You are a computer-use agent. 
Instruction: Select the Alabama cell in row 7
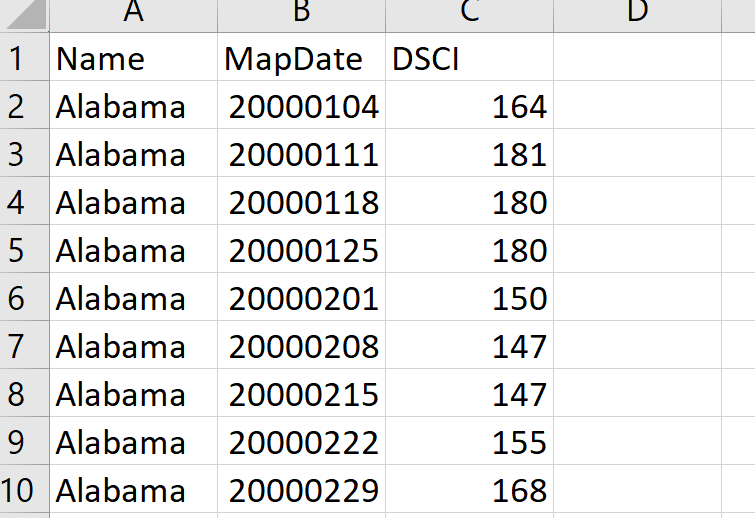[131, 346]
